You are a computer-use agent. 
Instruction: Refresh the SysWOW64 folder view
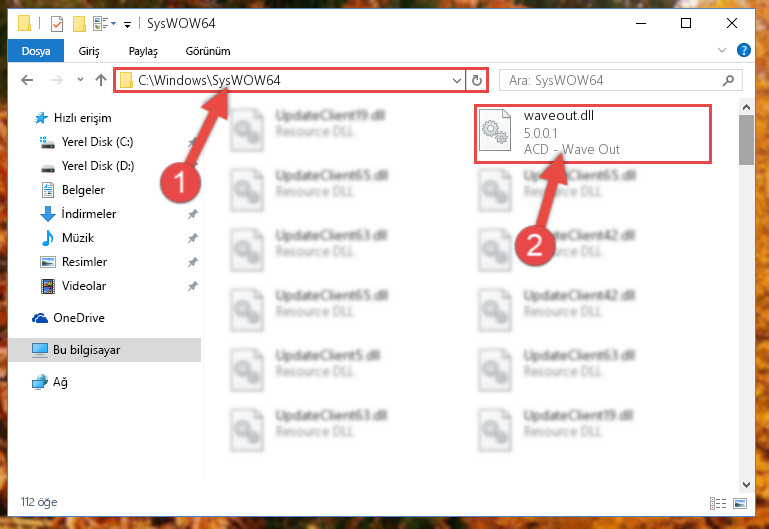[x=476, y=80]
